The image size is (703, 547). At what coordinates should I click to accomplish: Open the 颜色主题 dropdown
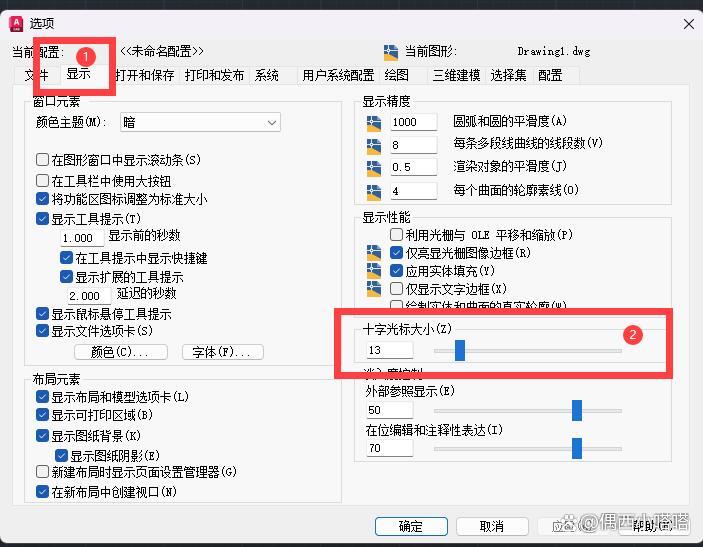pyautogui.click(x=200, y=122)
